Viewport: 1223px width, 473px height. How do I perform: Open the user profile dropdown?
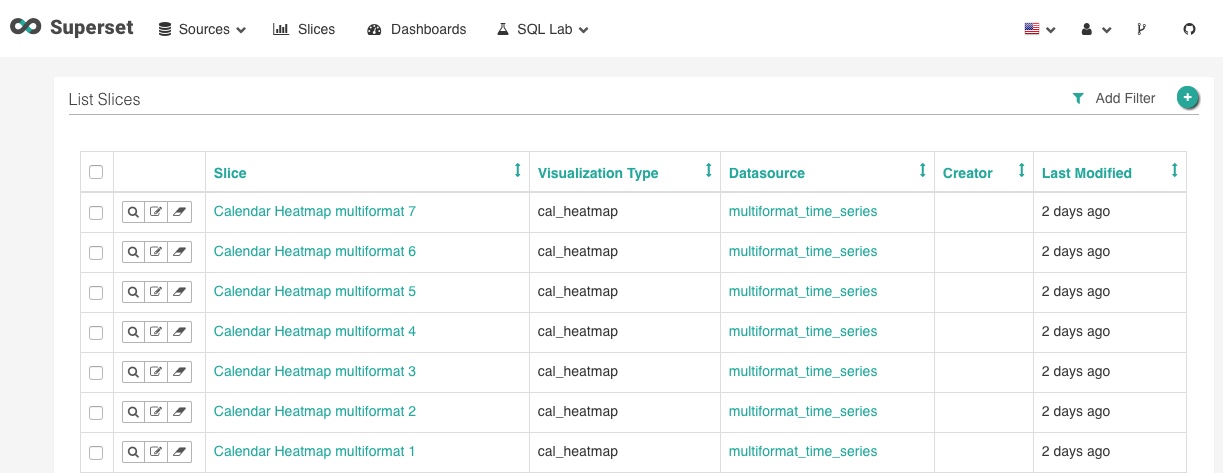coord(1096,29)
